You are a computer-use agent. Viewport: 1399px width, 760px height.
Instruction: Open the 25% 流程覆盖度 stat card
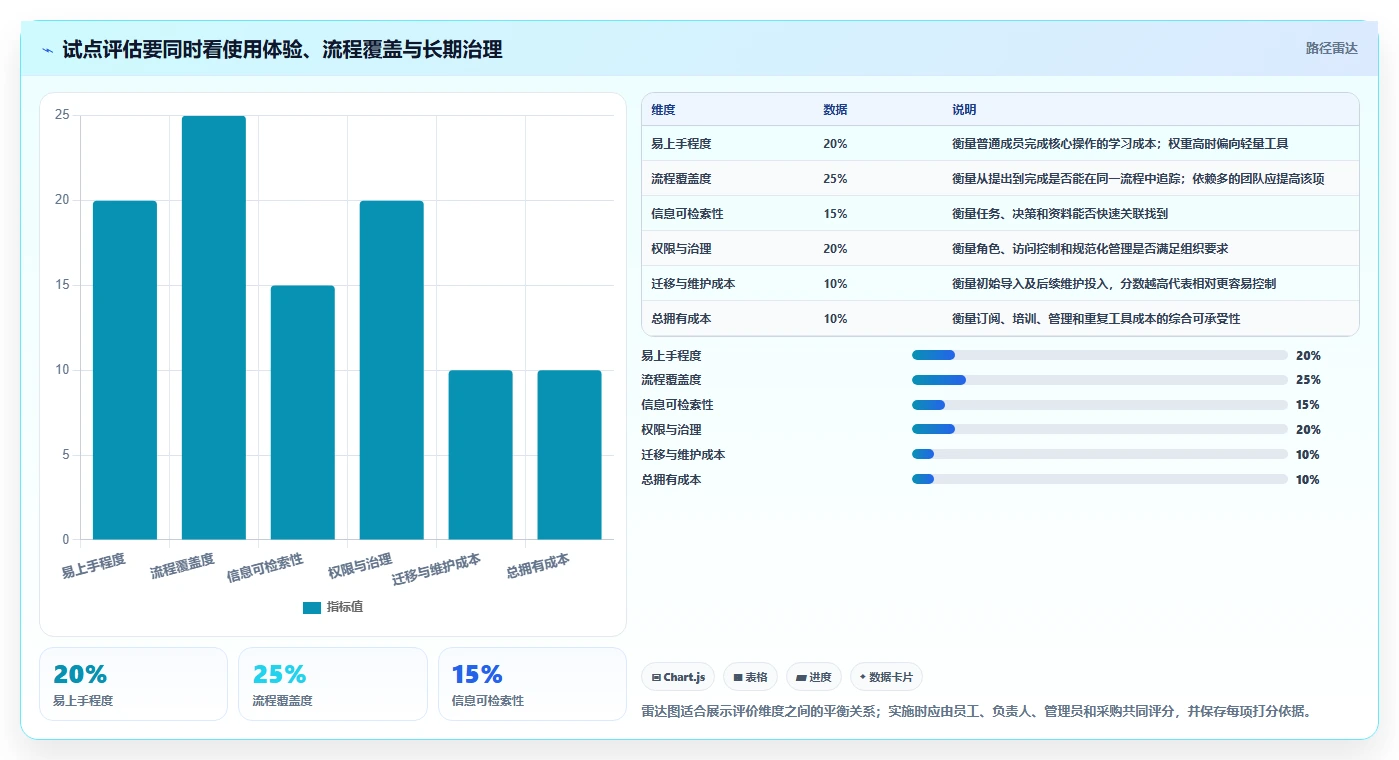point(333,684)
